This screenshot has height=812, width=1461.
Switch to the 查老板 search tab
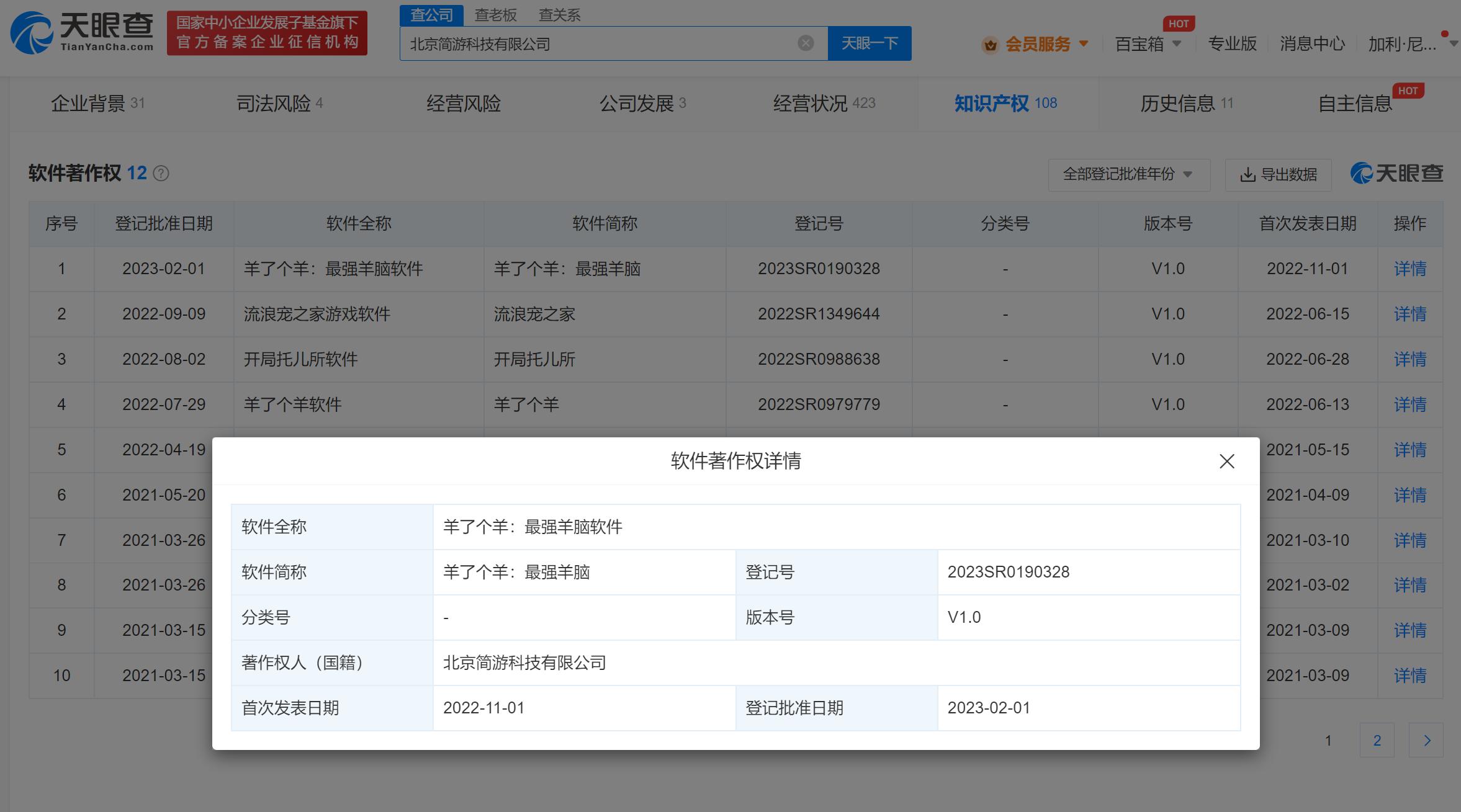point(495,15)
